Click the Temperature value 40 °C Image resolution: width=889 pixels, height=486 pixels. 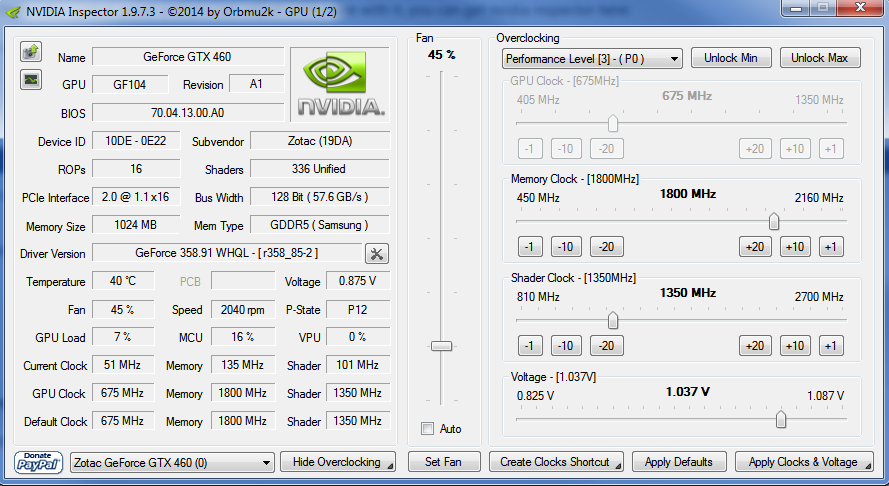click(123, 281)
